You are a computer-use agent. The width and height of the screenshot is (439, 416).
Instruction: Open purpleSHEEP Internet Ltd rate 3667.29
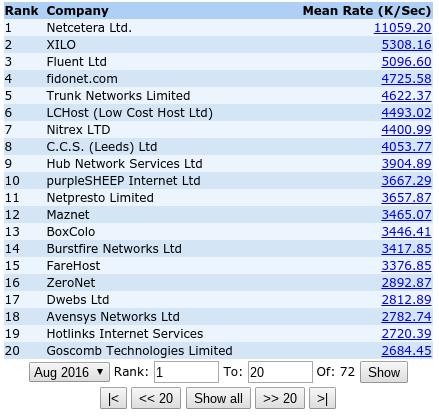pos(406,181)
